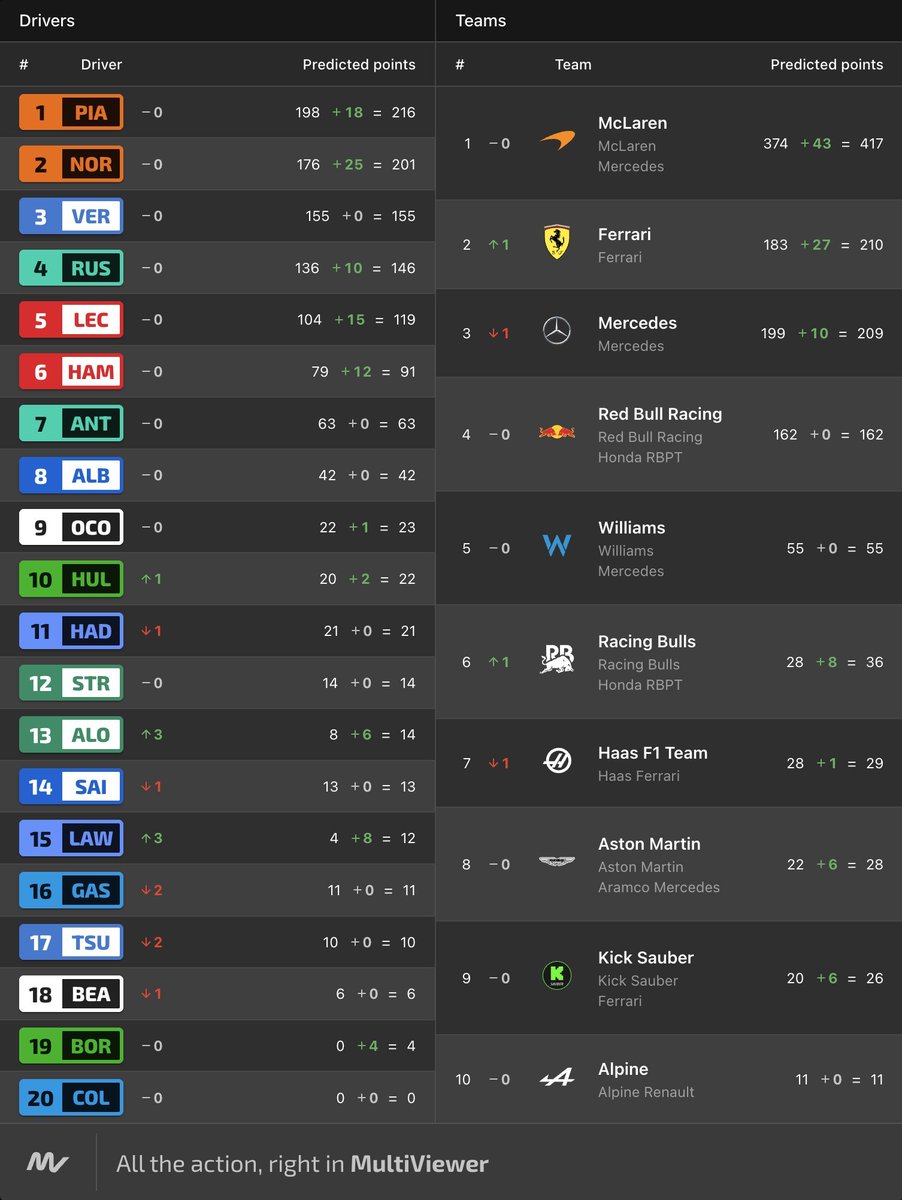The width and height of the screenshot is (902, 1200).
Task: Click the Alpine A logo
Action: tap(557, 1078)
